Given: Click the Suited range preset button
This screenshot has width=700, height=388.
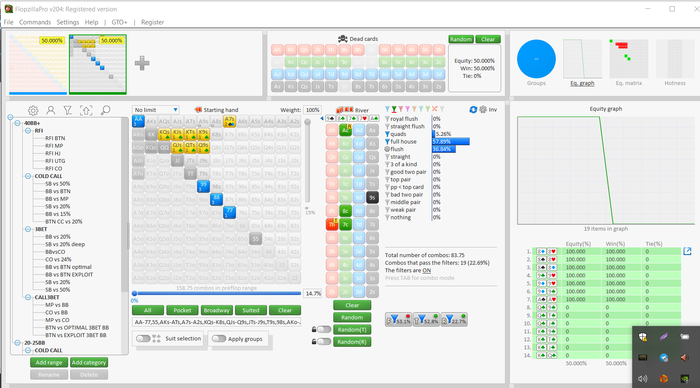Looking at the screenshot, I should coord(250,310).
